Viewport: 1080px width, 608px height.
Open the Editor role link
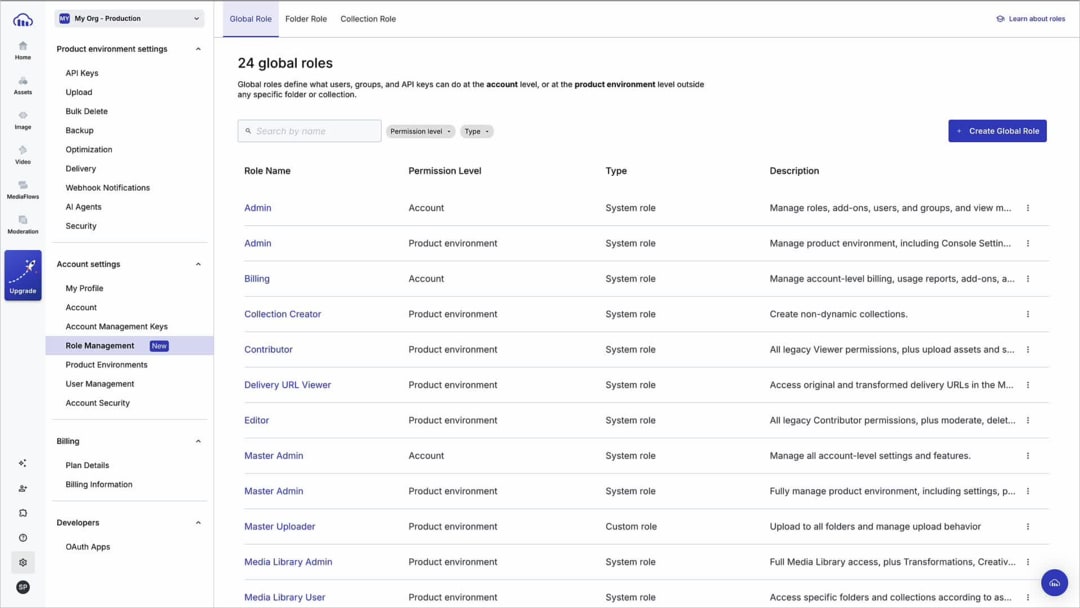[256, 420]
